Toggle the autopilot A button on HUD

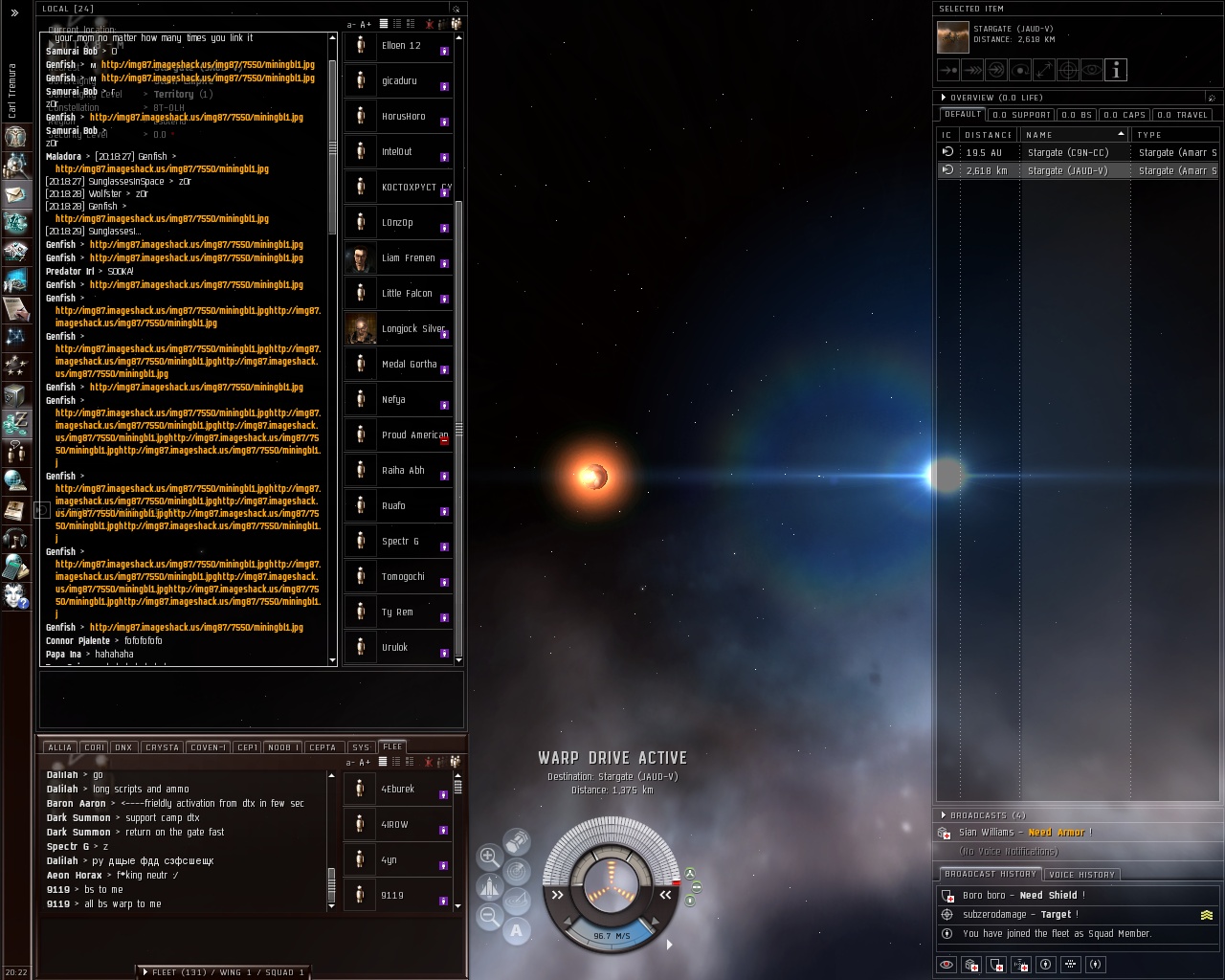(x=517, y=930)
